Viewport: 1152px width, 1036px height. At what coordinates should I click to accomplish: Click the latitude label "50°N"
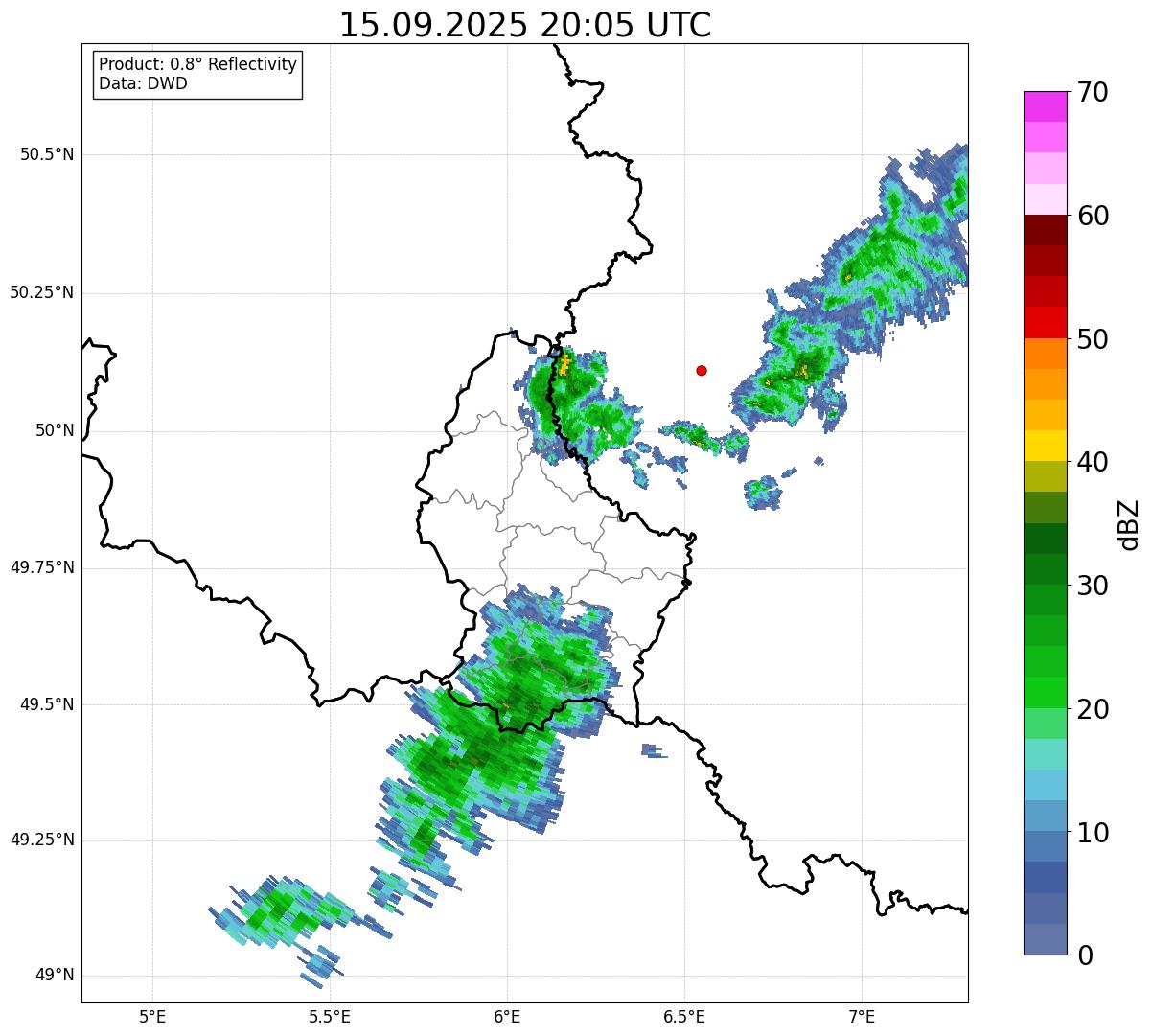pyautogui.click(x=55, y=430)
